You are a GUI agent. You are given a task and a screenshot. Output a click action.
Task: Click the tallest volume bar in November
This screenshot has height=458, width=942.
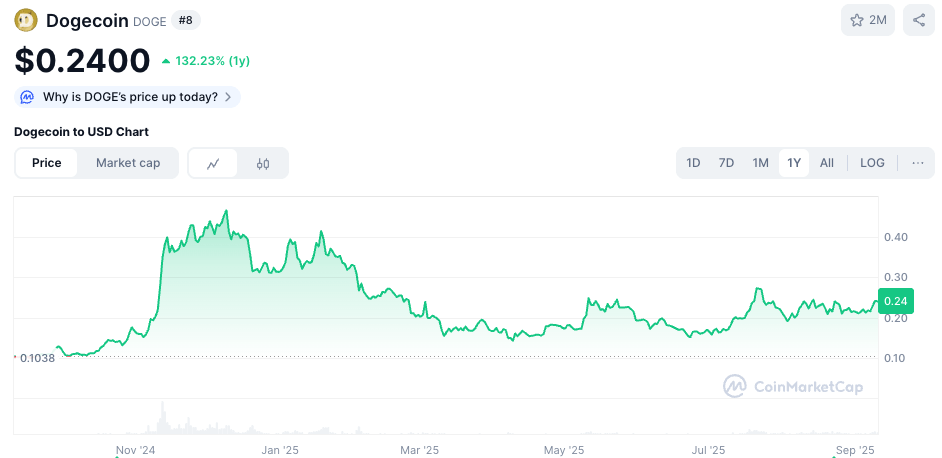162,417
